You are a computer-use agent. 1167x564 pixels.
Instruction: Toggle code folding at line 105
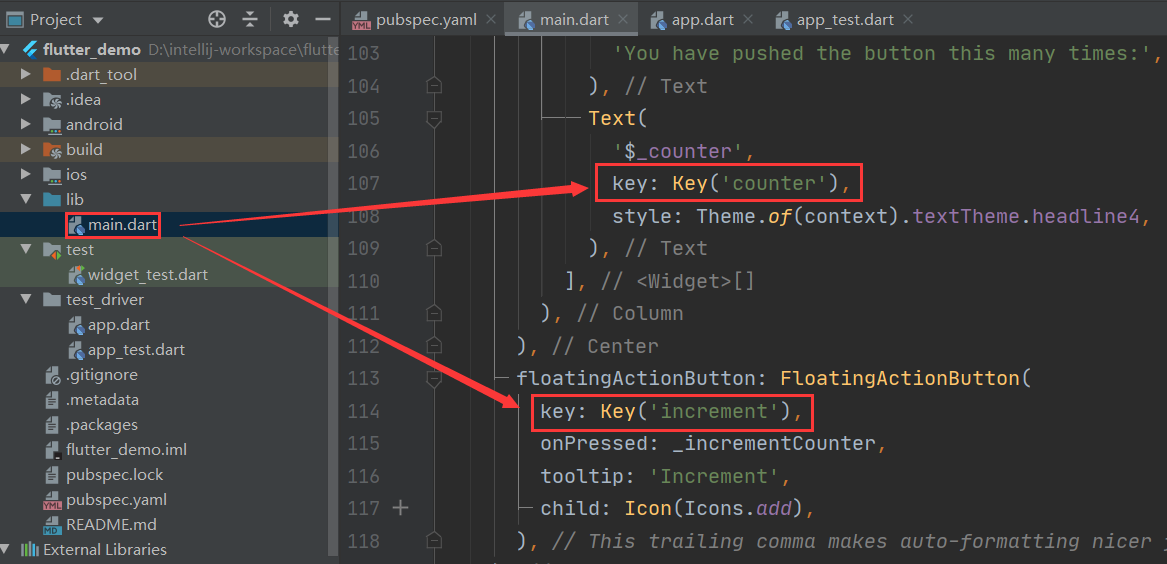(x=434, y=119)
